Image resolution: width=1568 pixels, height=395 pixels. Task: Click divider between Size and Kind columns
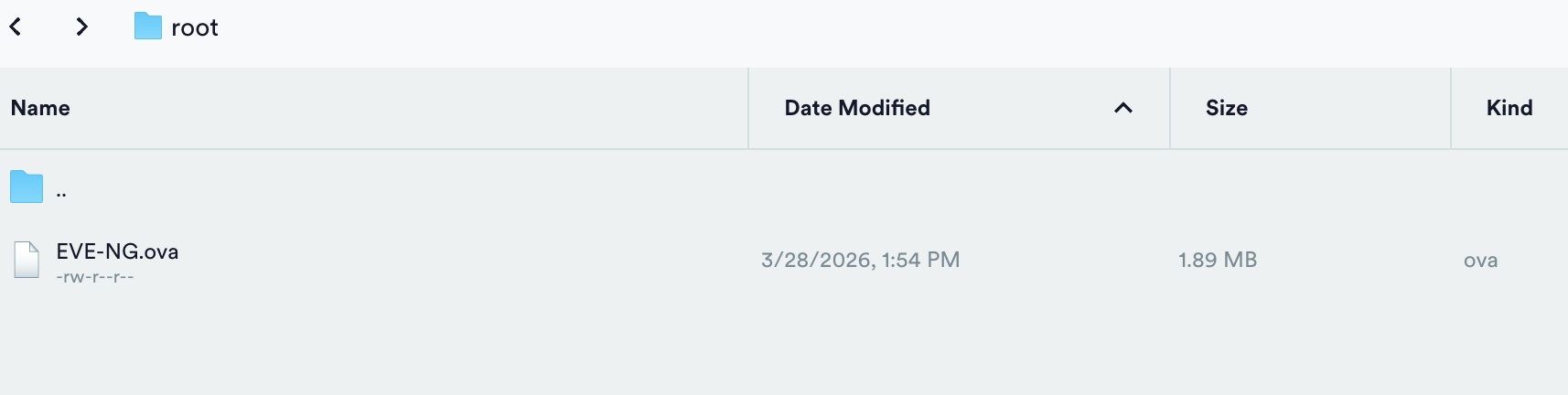tap(1451, 108)
